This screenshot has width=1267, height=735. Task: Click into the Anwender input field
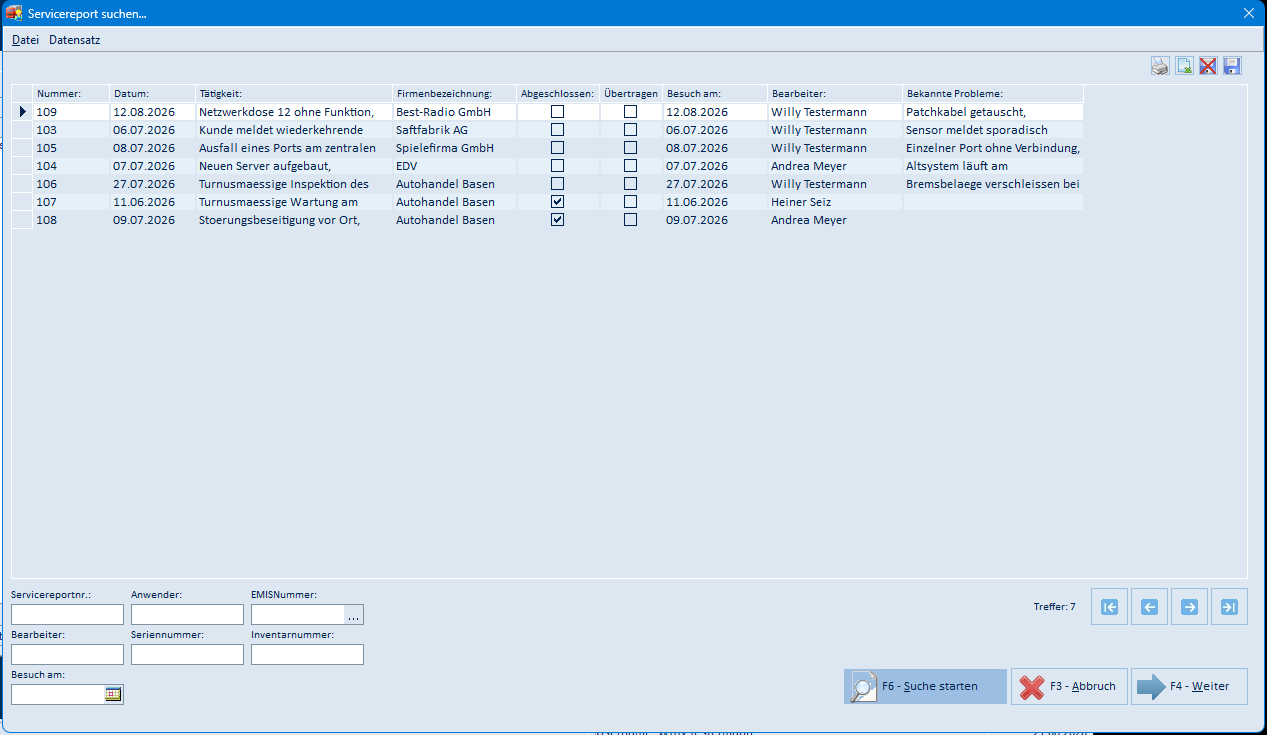[x=187, y=615]
